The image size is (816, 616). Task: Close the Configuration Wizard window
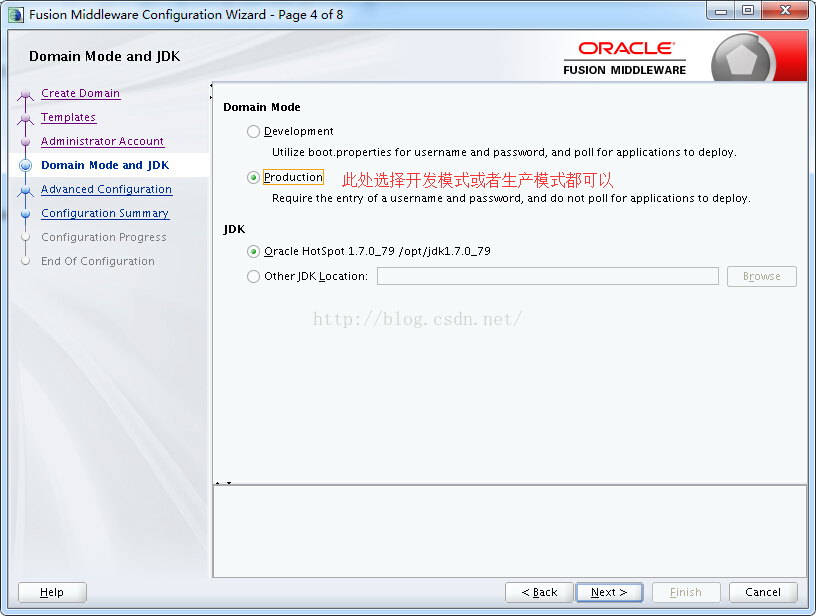point(786,11)
